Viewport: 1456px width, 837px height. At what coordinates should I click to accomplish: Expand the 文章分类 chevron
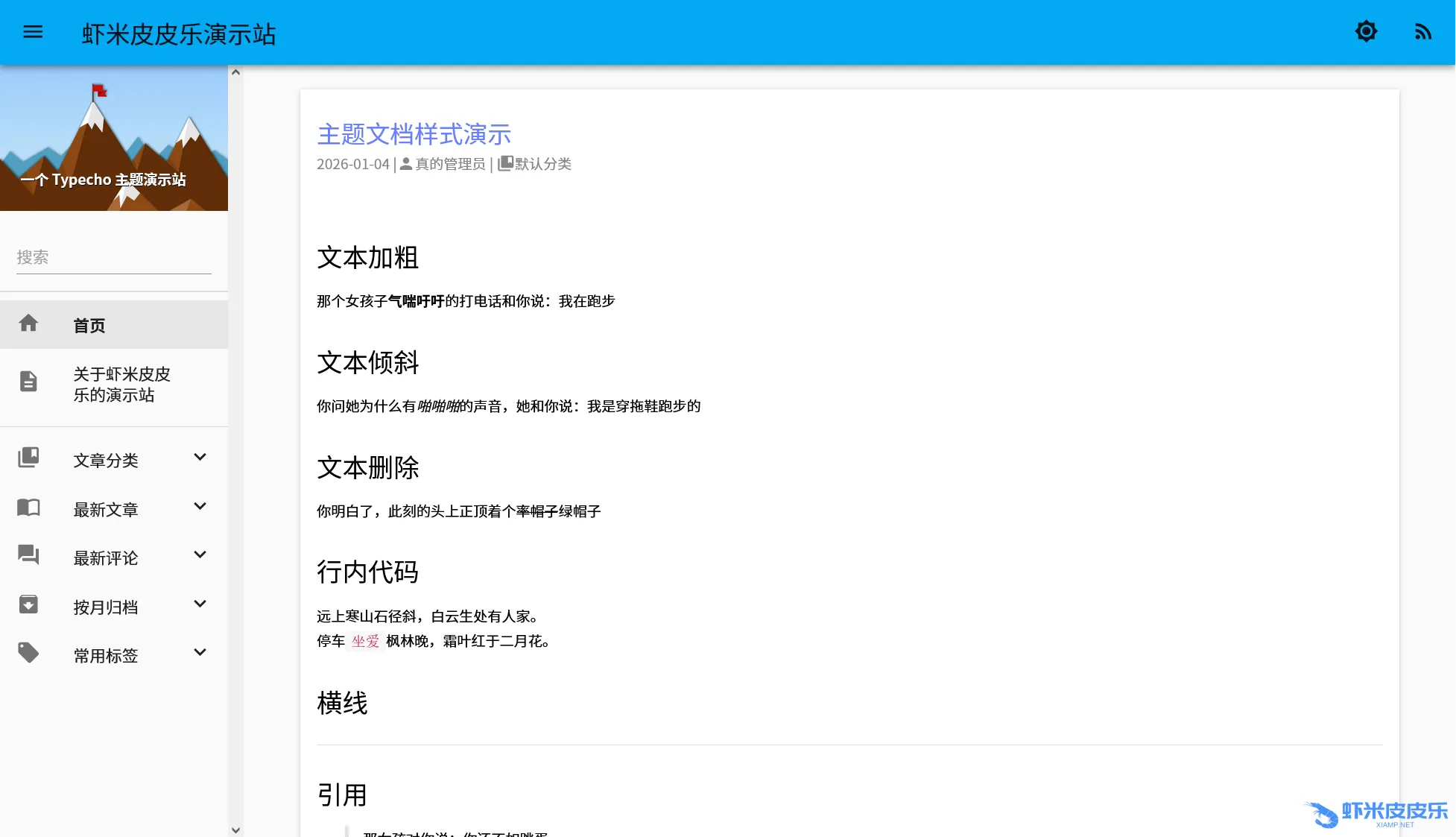pyautogui.click(x=200, y=458)
